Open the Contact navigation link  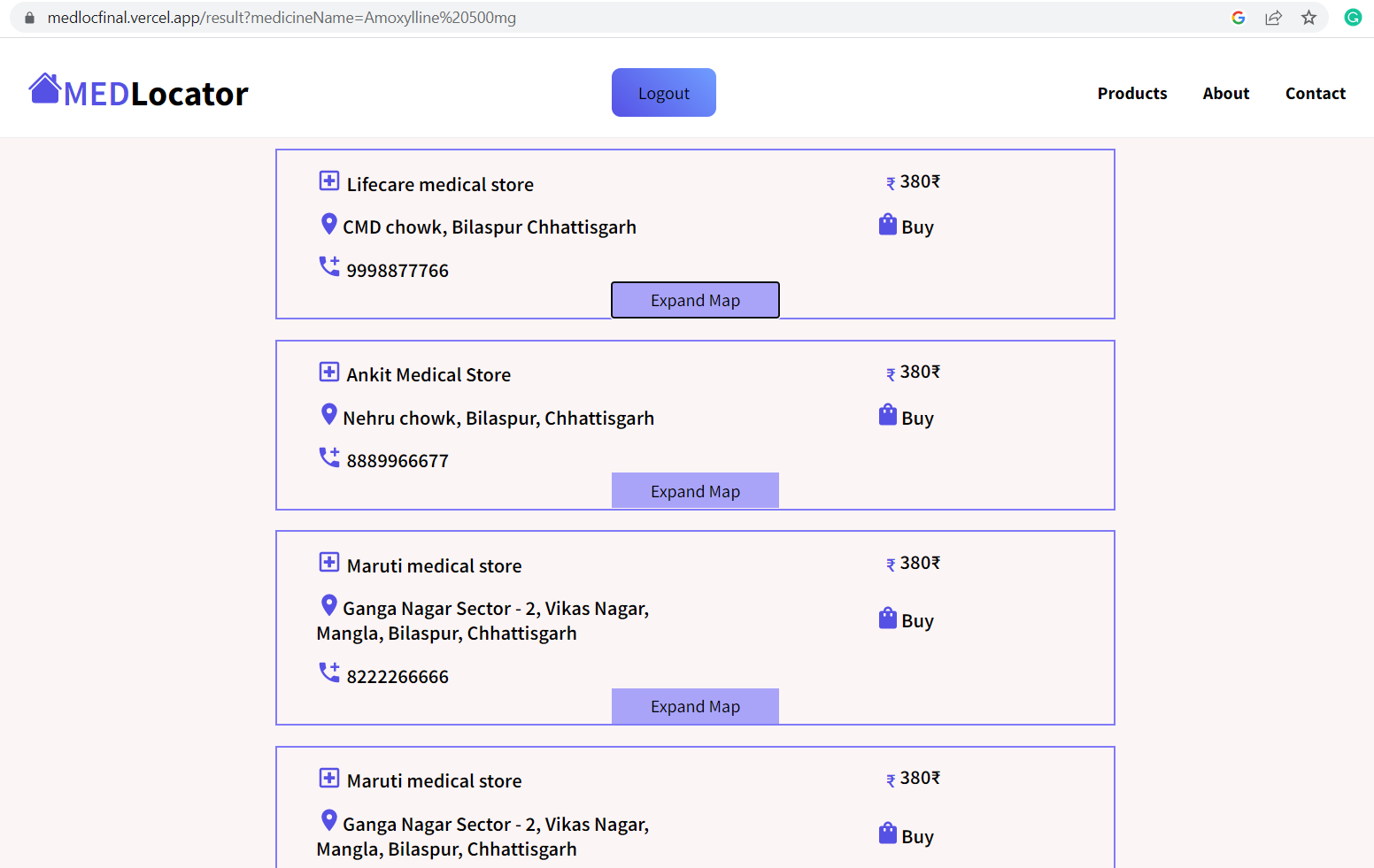[1315, 93]
